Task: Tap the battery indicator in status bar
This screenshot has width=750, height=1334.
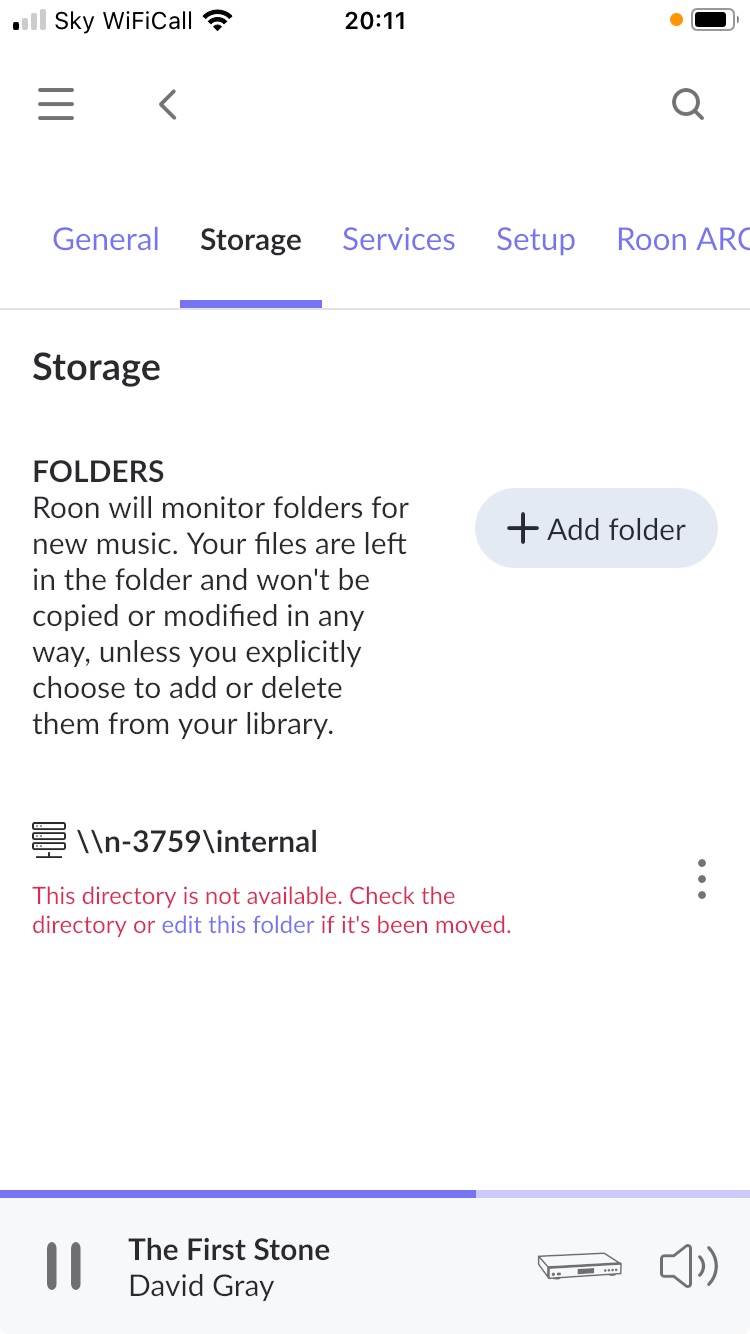Action: (x=713, y=20)
